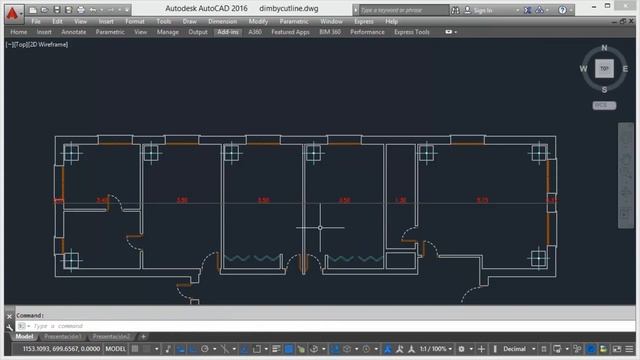The height and width of the screenshot is (360, 640).
Task: Click the Plot printer icon
Action: [x=81, y=10]
